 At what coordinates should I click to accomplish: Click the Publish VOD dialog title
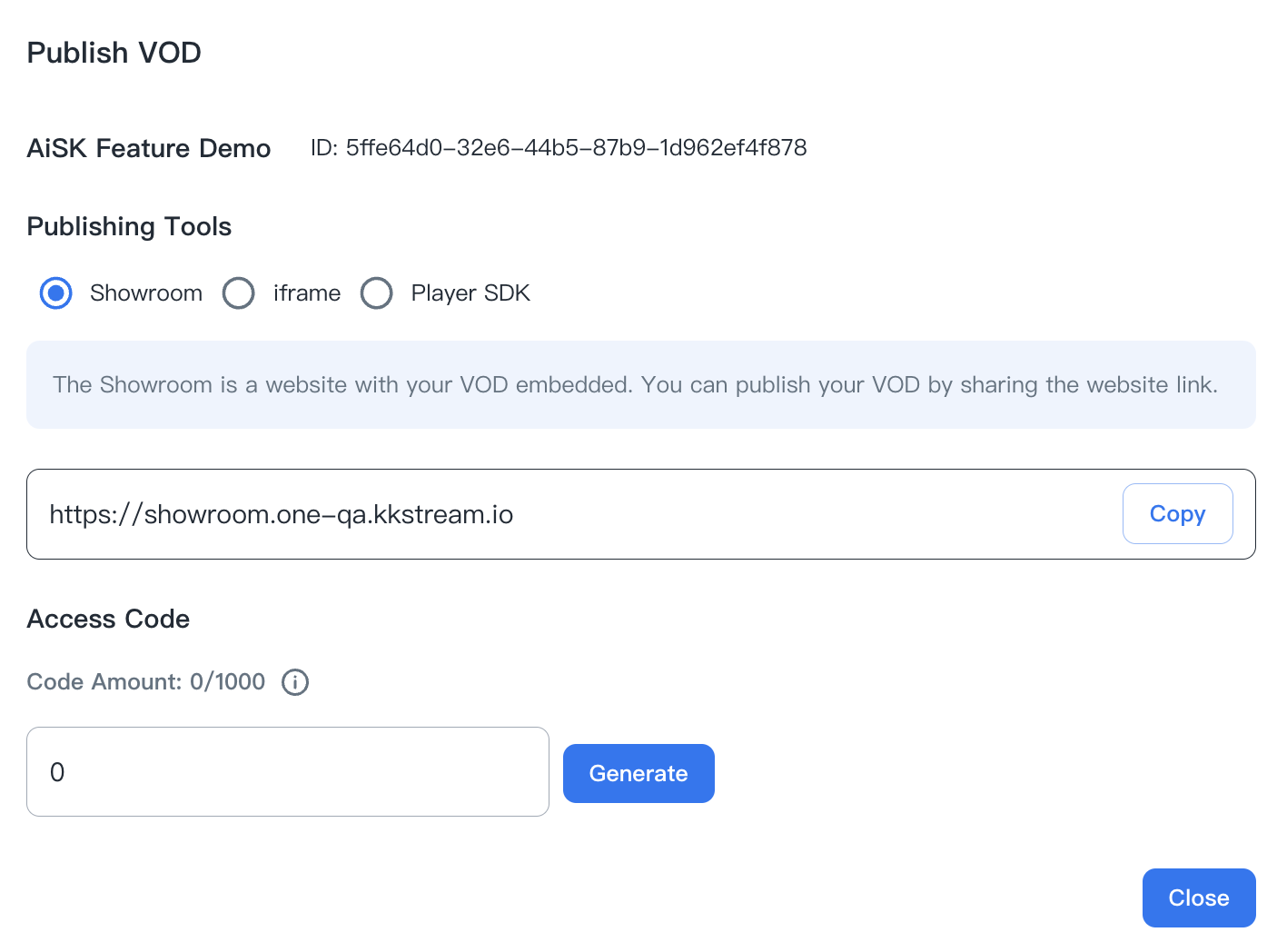114,53
